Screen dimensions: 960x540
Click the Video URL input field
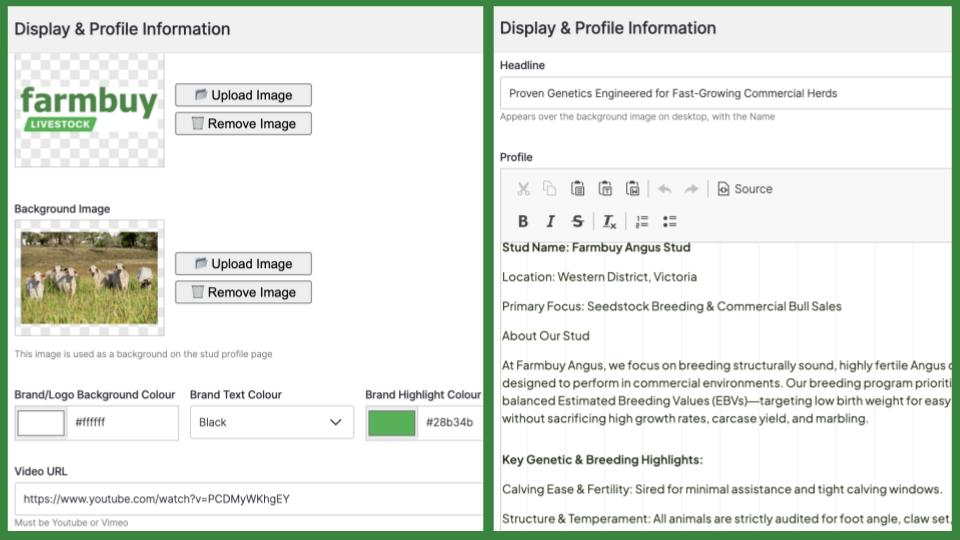249,498
